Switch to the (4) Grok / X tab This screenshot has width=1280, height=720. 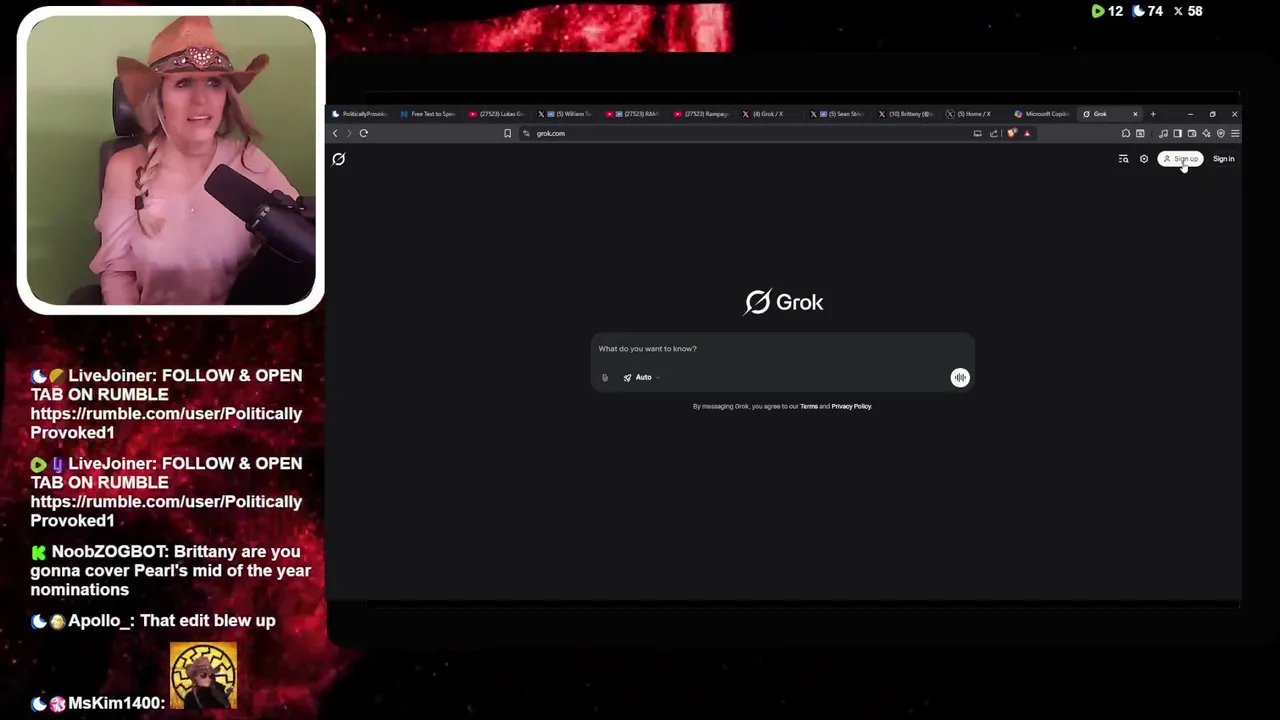coord(771,114)
